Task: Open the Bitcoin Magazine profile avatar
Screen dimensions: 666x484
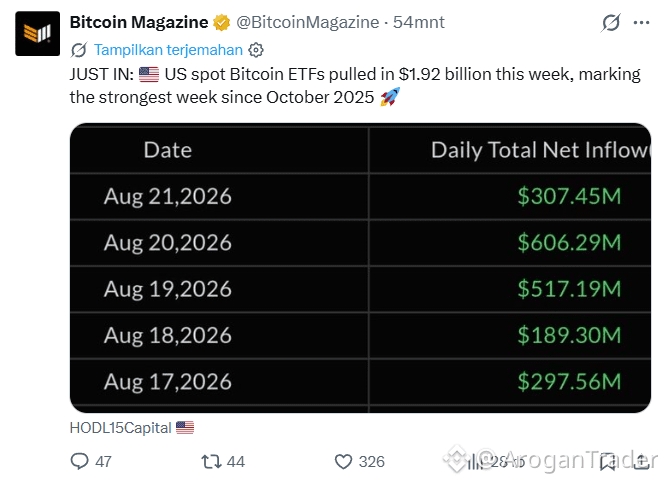Action: (37, 34)
